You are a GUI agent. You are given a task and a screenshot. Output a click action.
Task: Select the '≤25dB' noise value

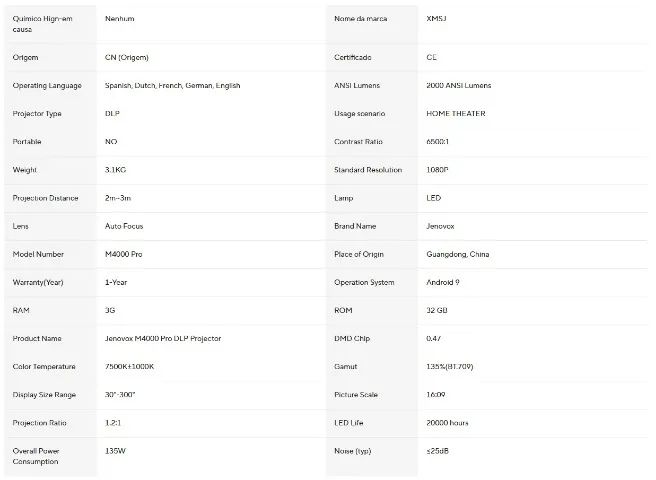437,451
